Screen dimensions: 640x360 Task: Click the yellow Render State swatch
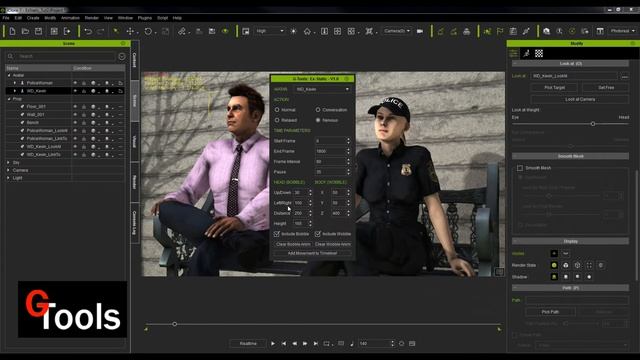(554, 265)
